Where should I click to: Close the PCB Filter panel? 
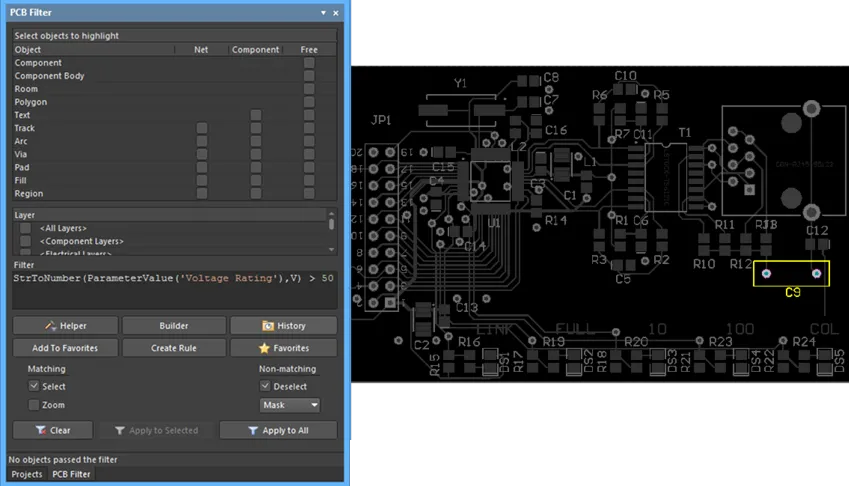(335, 12)
